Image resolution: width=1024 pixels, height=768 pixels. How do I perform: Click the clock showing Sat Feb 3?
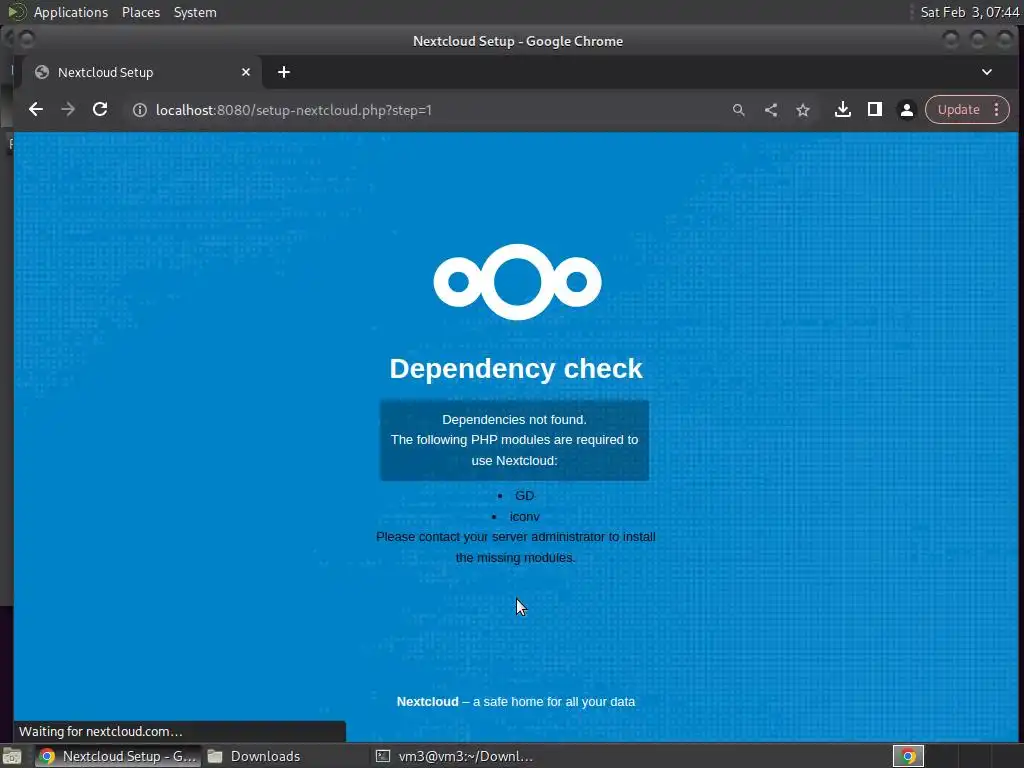click(969, 12)
